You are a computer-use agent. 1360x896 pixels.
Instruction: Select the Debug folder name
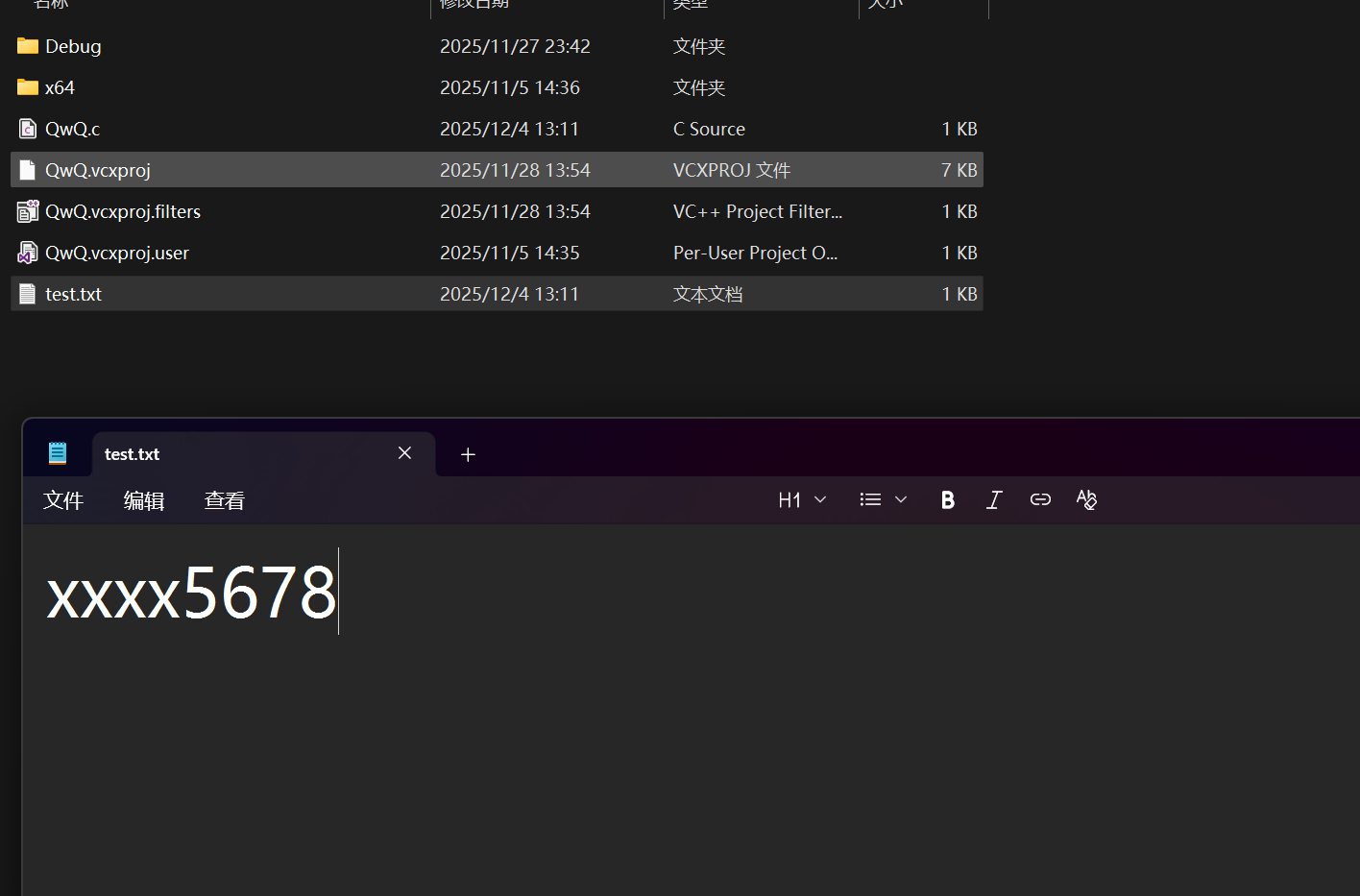click(73, 46)
